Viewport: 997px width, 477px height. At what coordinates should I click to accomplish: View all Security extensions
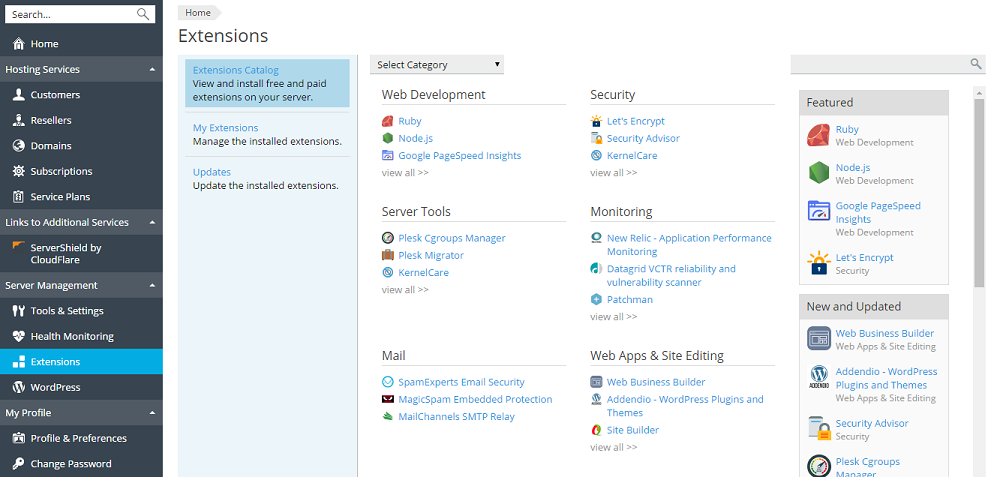point(613,173)
